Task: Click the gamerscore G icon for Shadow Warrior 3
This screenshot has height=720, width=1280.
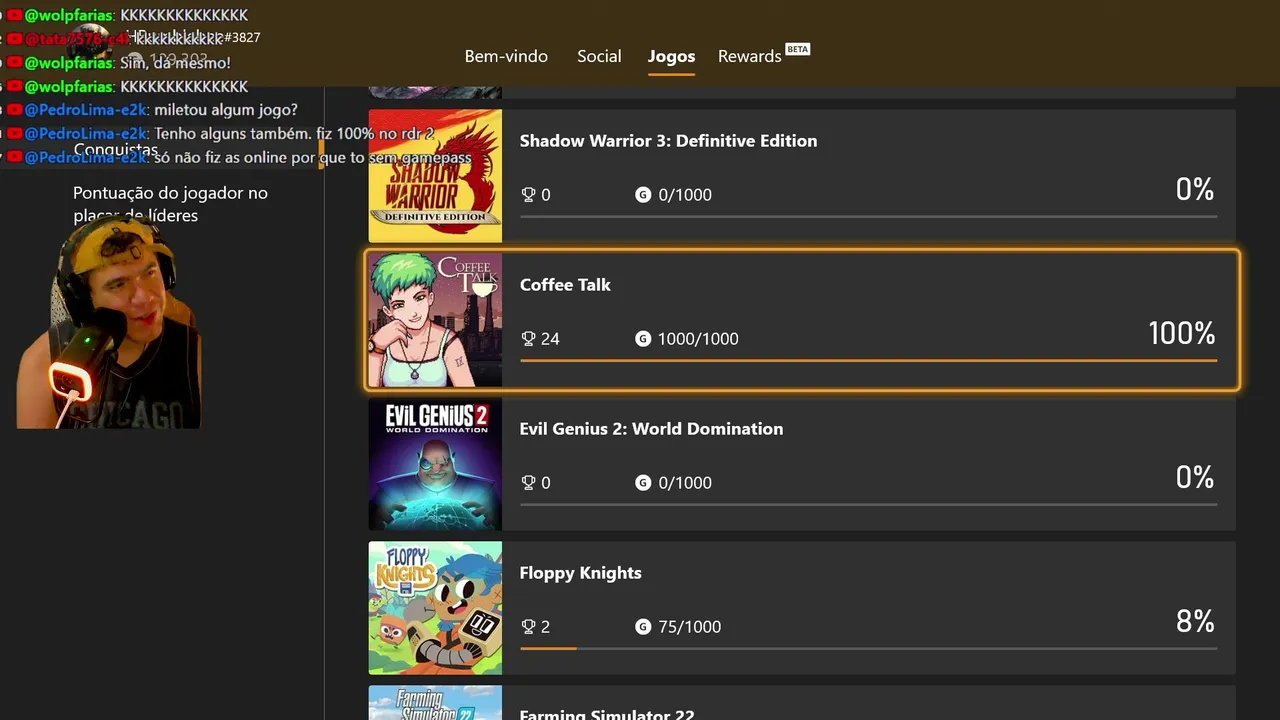Action: click(x=643, y=195)
